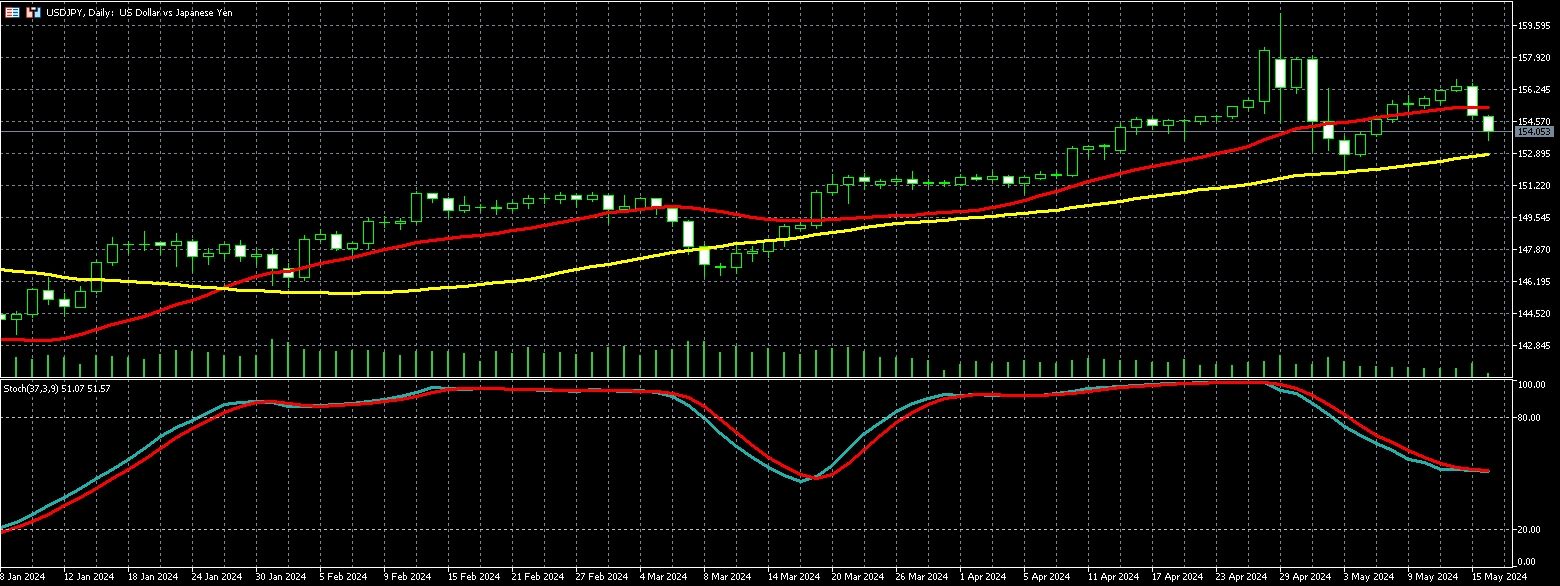Click the 17 Apr 2024 date label

pyautogui.click(x=1177, y=577)
